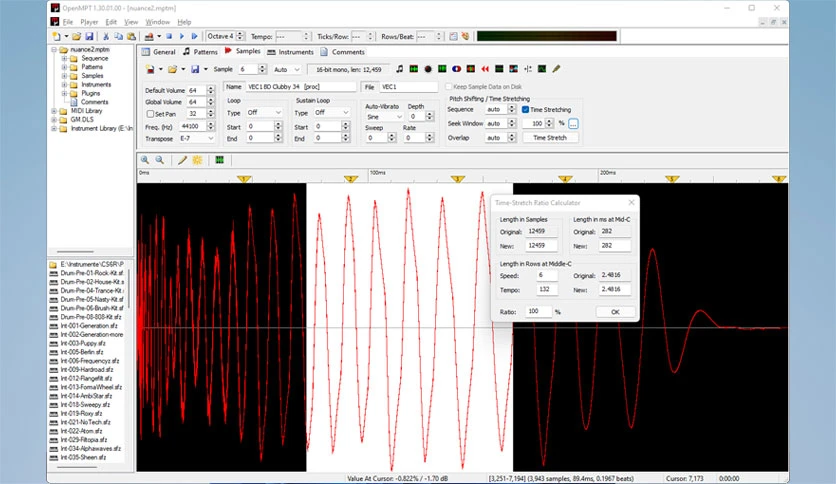Expand the MIDI Library tree node
The height and width of the screenshot is (484, 836).
[x=54, y=111]
